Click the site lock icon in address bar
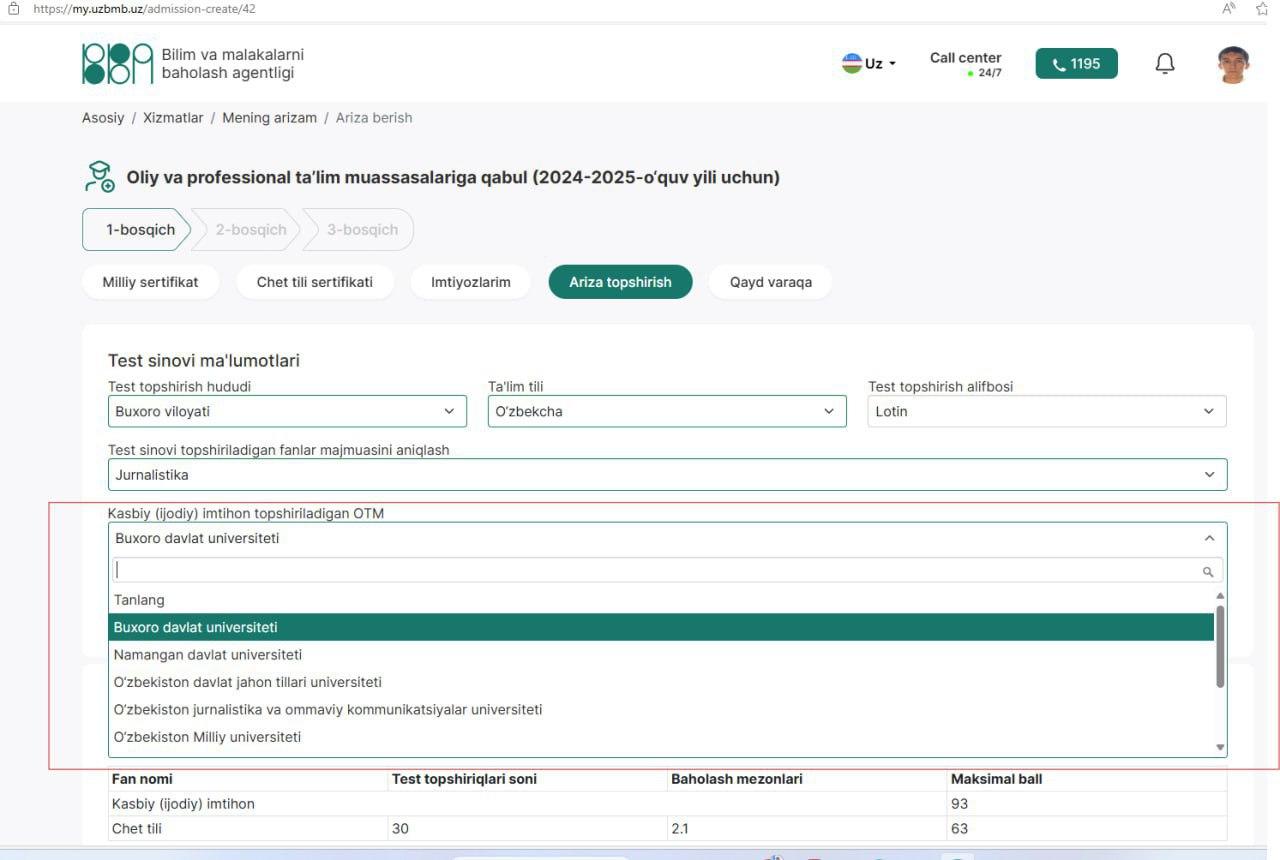 pyautogui.click(x=14, y=8)
